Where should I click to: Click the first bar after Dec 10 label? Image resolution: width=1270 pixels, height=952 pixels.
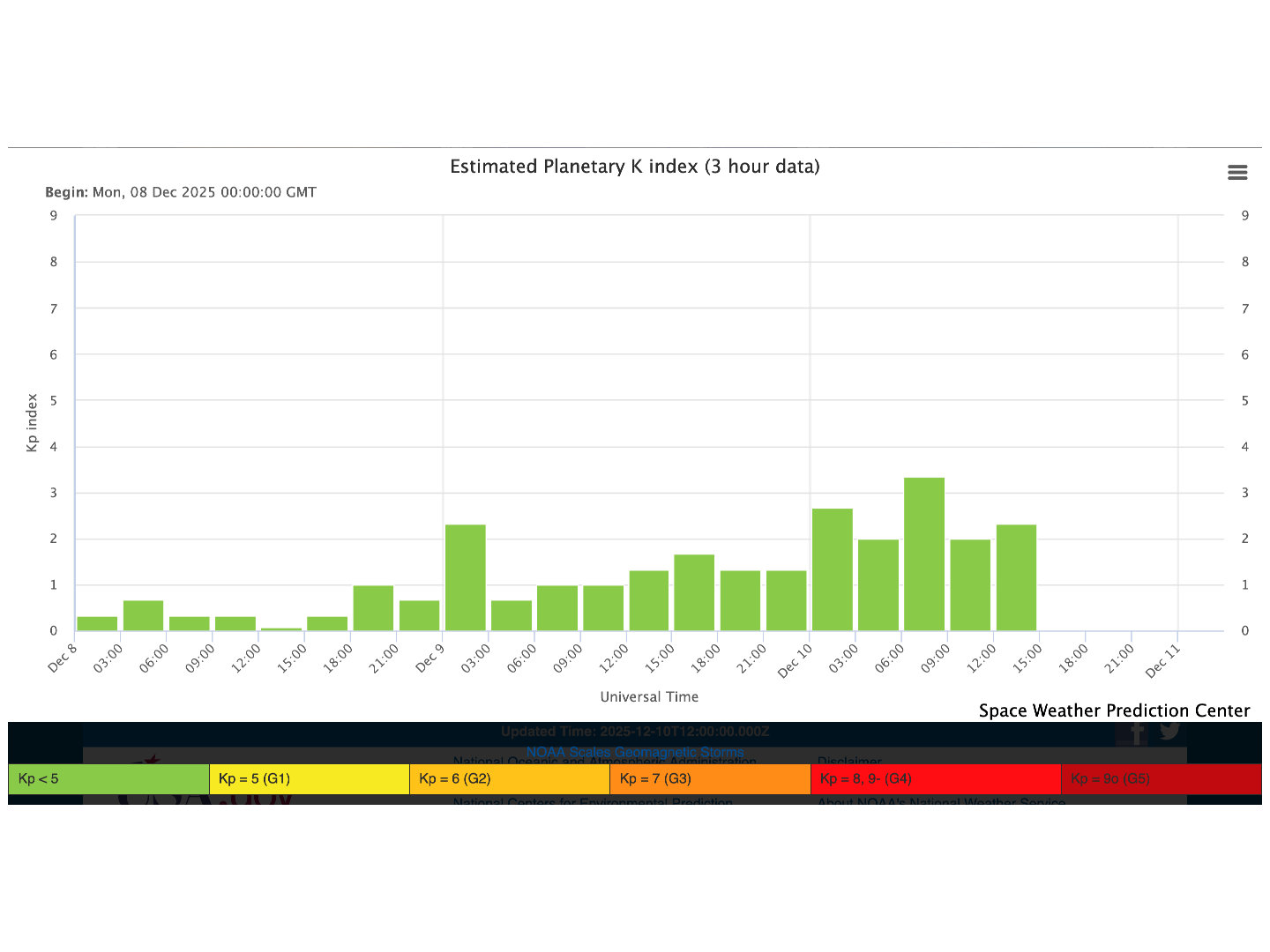click(x=832, y=569)
